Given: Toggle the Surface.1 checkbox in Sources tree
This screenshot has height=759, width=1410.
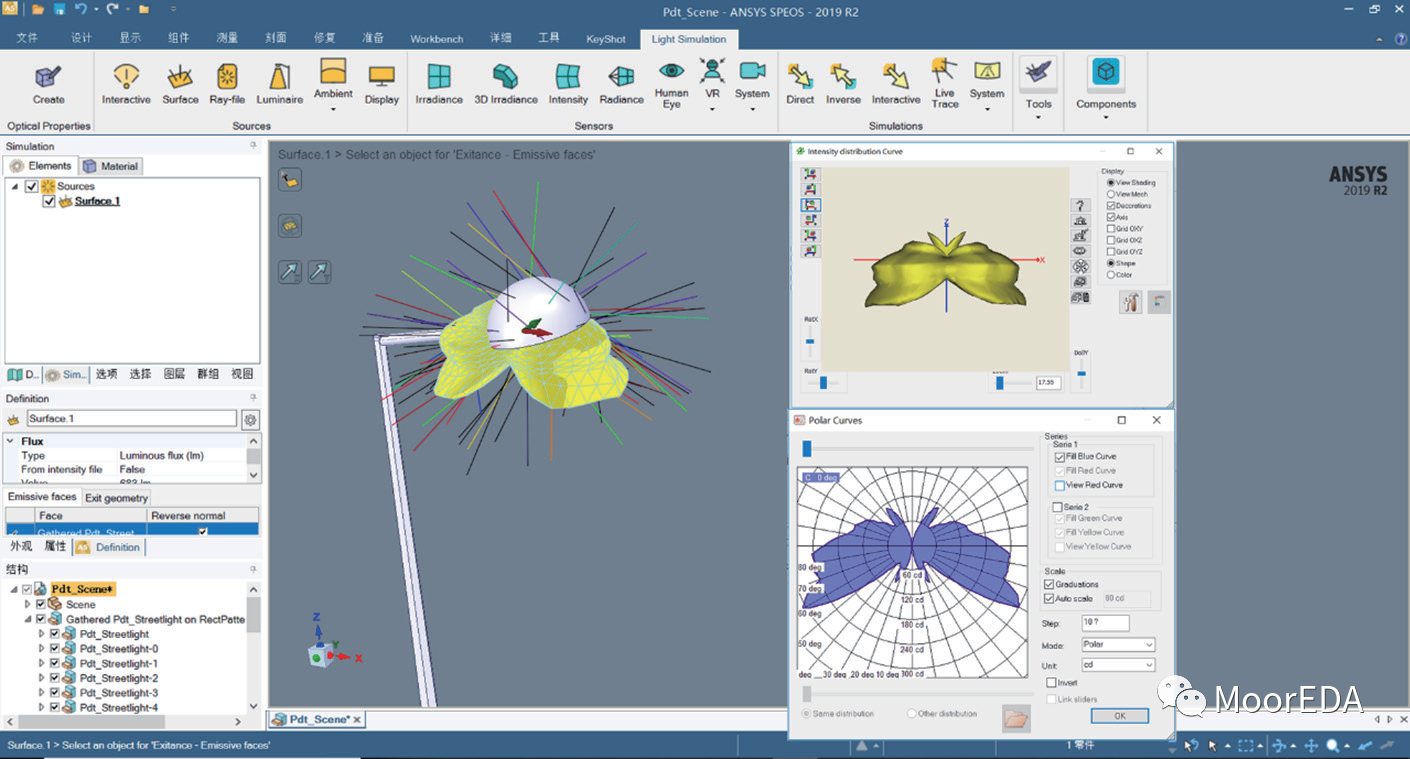Looking at the screenshot, I should point(49,201).
